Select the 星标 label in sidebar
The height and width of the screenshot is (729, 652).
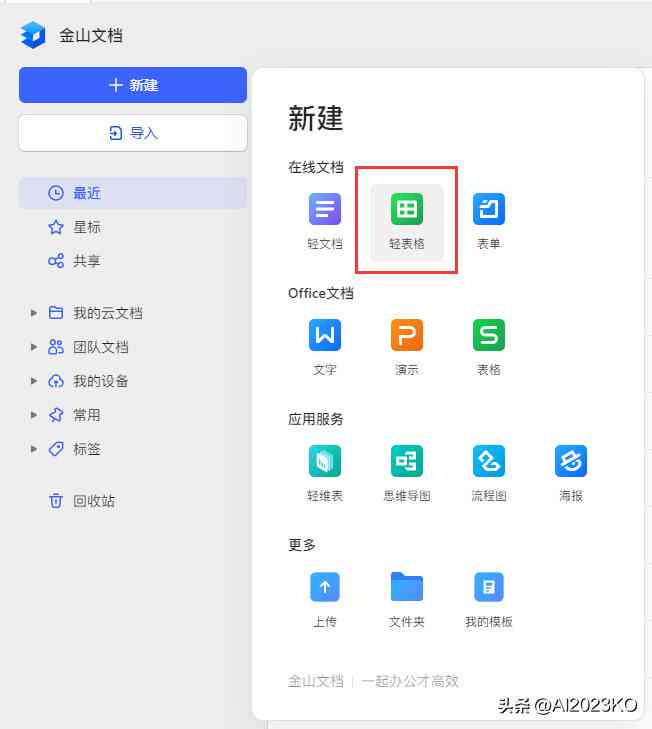coord(86,227)
